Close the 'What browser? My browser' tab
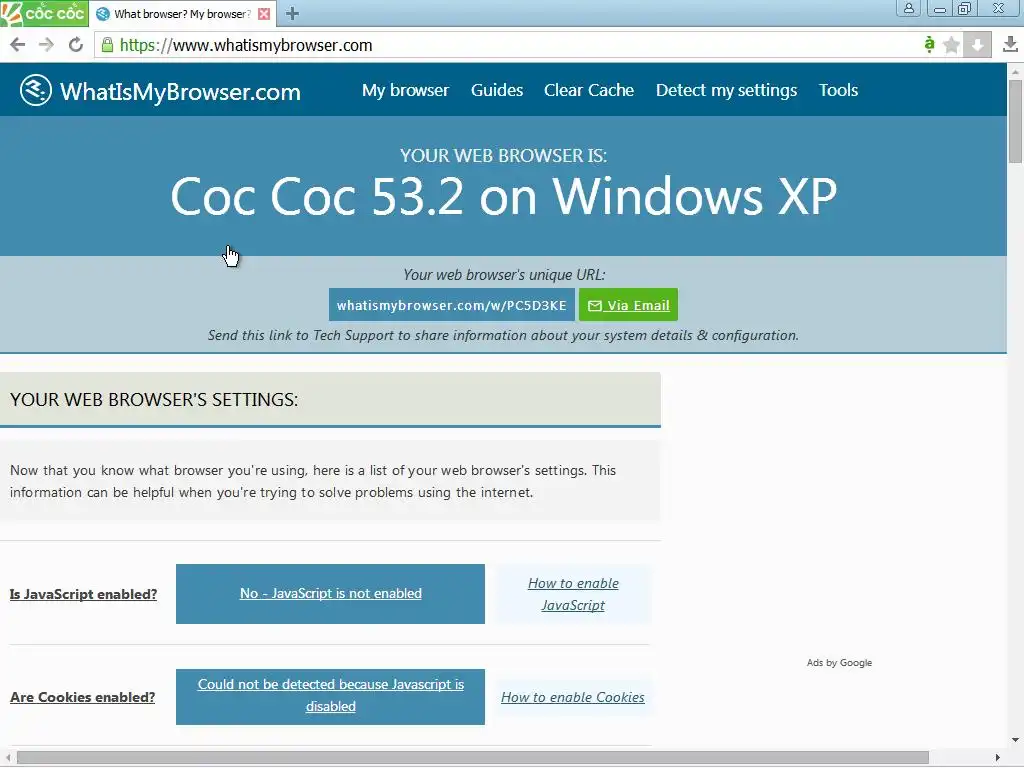Image resolution: width=1024 pixels, height=768 pixels. (264, 14)
